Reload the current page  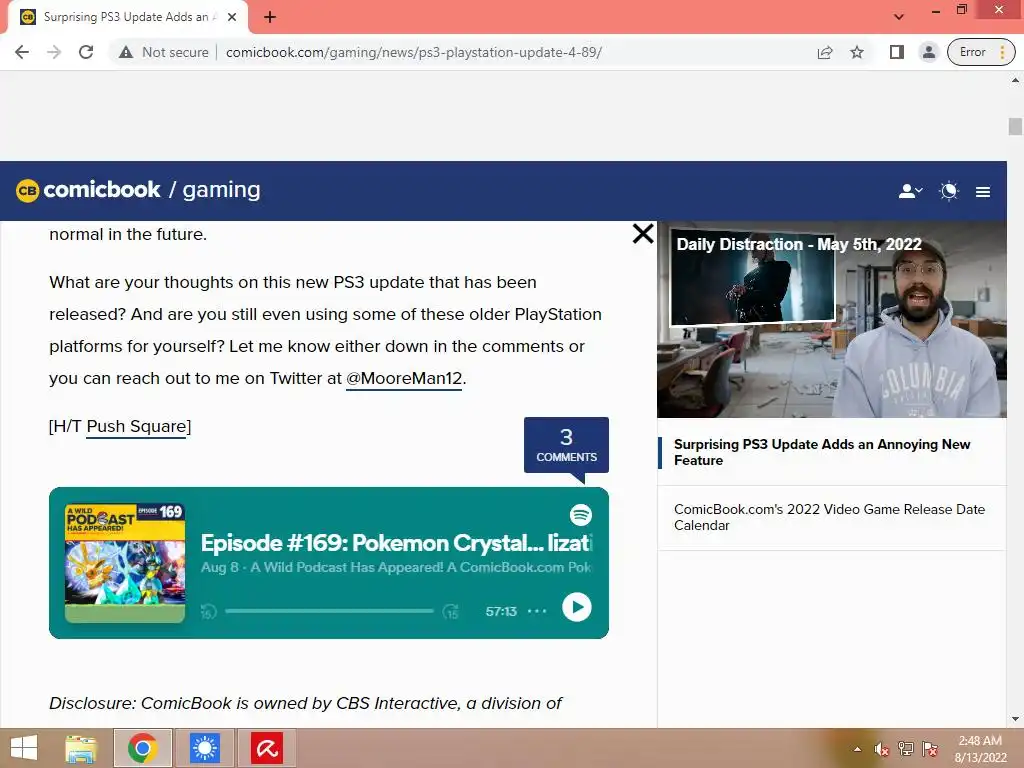point(86,52)
